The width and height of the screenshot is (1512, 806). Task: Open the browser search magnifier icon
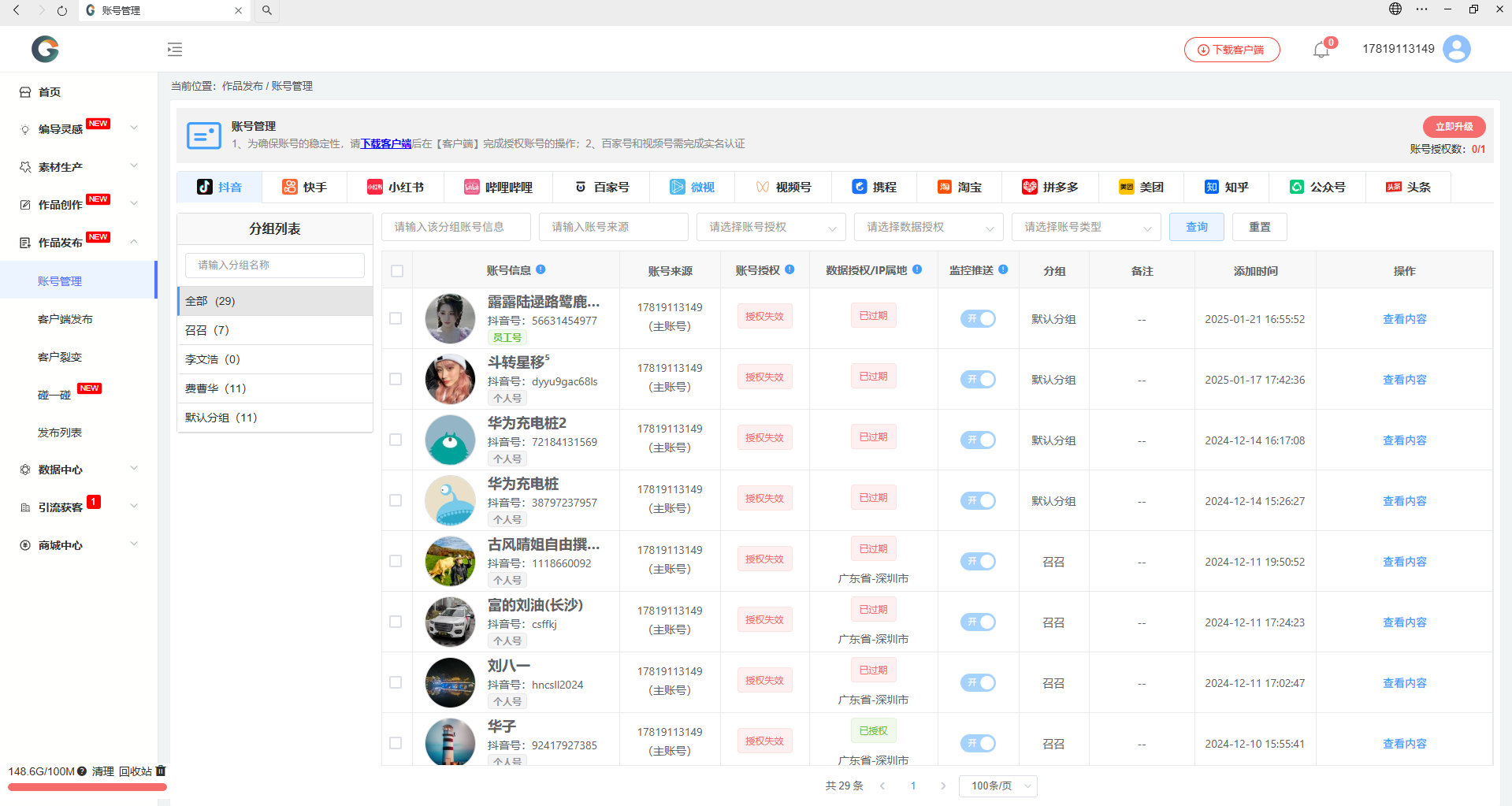pyautogui.click(x=267, y=10)
